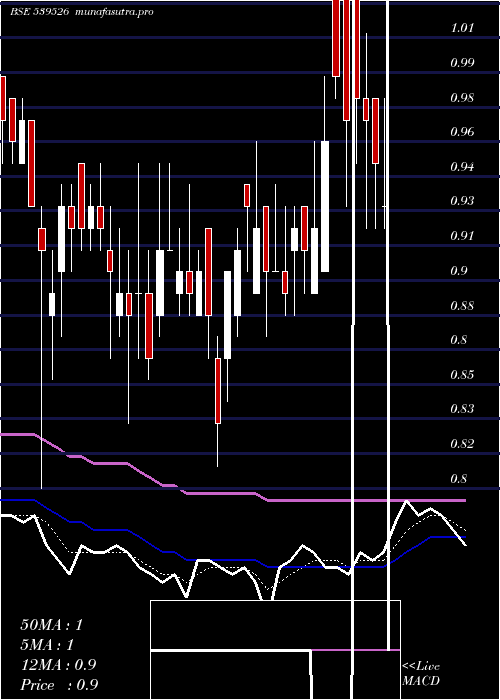Select the 0.99 price axis label
Image resolution: width=500 pixels, height=700 pixels.
pos(462,62)
